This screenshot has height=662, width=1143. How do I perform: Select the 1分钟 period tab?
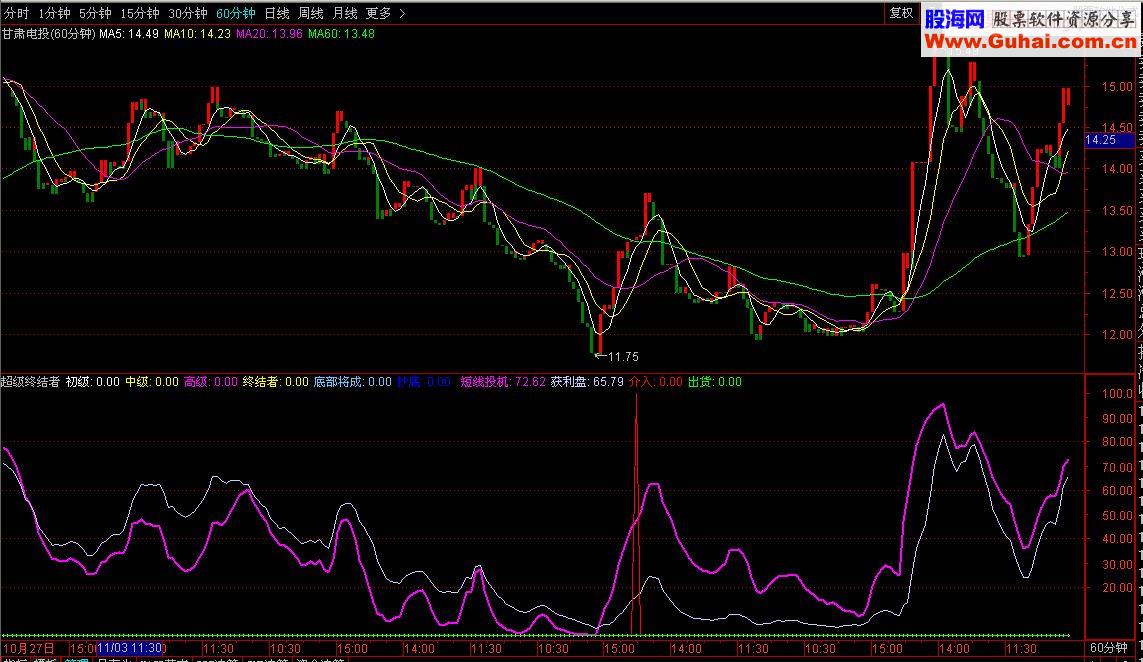point(55,13)
